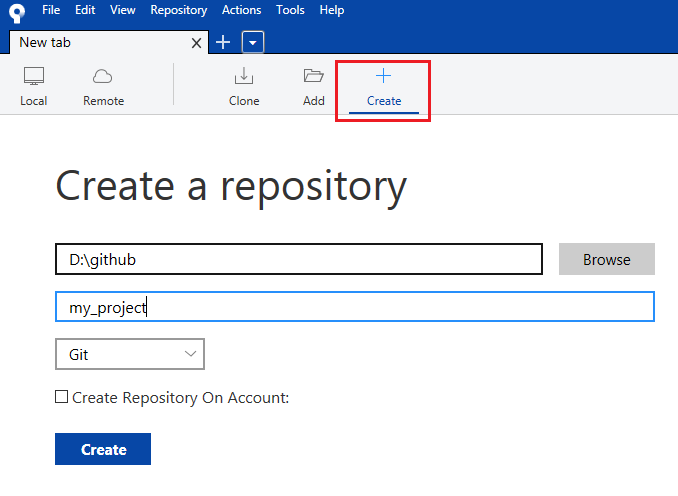
Task: Open the Remote repositories cloud icon
Action: [x=103, y=77]
